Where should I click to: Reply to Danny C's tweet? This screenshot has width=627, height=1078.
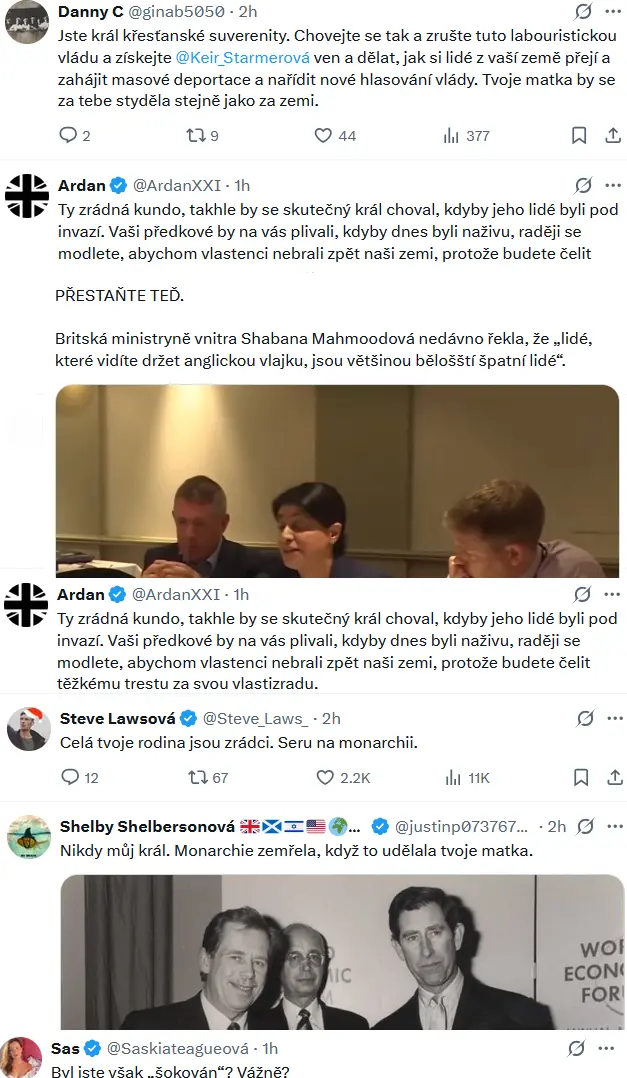68,135
